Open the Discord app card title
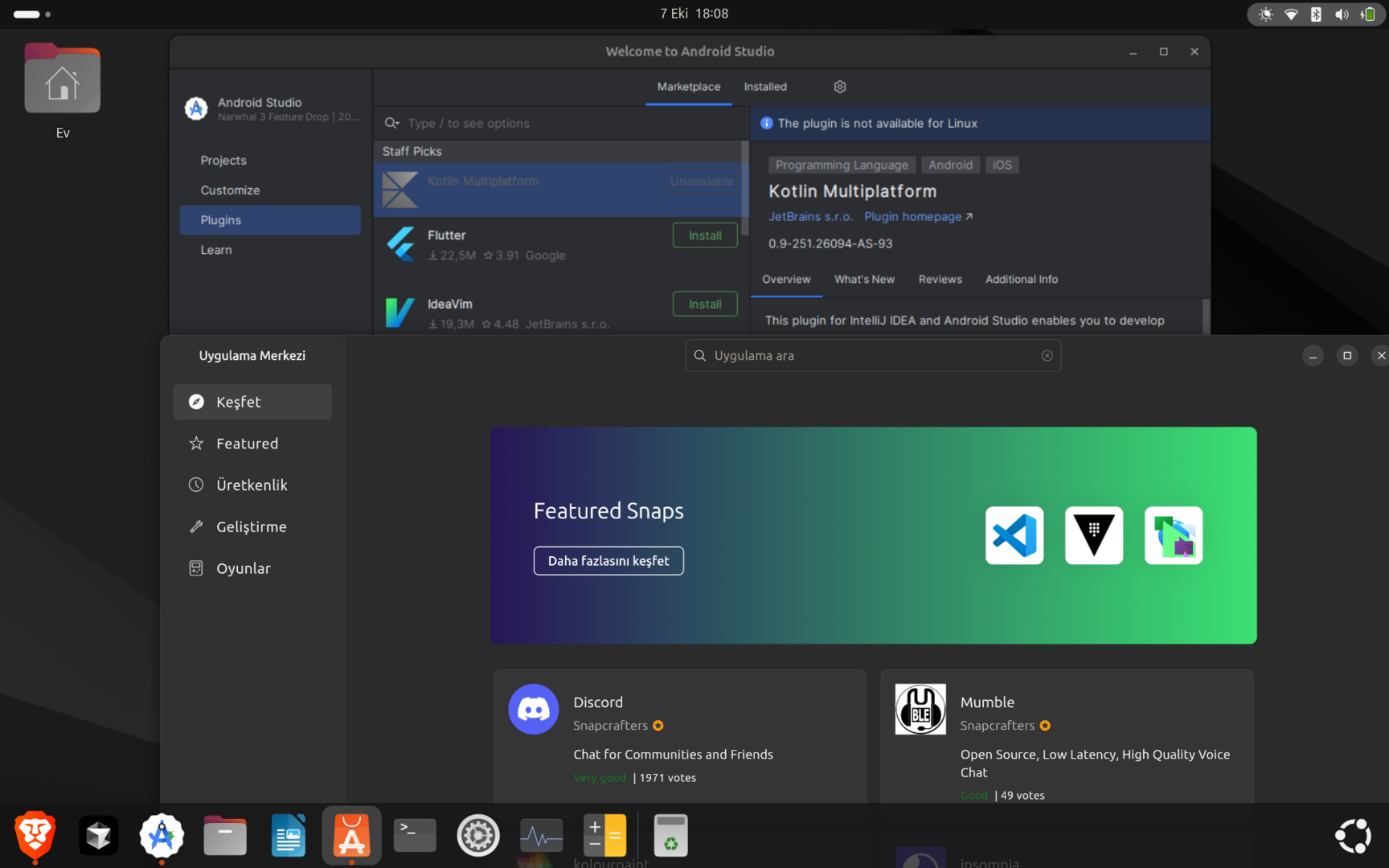 tap(598, 702)
